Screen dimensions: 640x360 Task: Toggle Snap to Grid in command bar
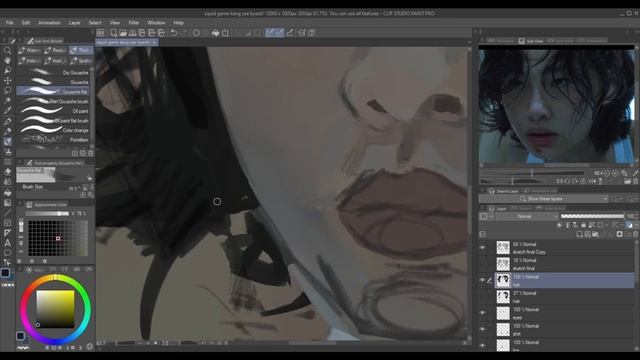(x=290, y=33)
